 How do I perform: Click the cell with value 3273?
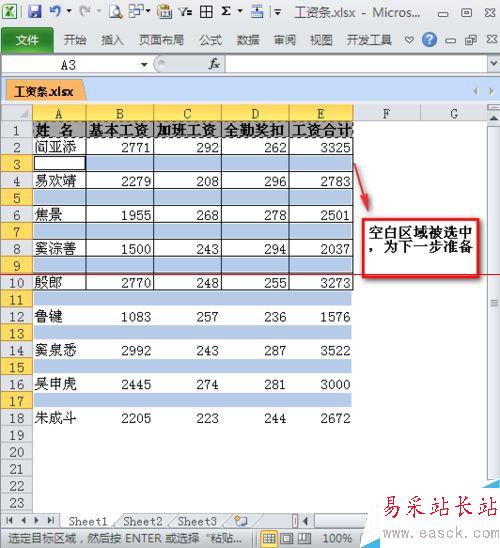[x=321, y=282]
